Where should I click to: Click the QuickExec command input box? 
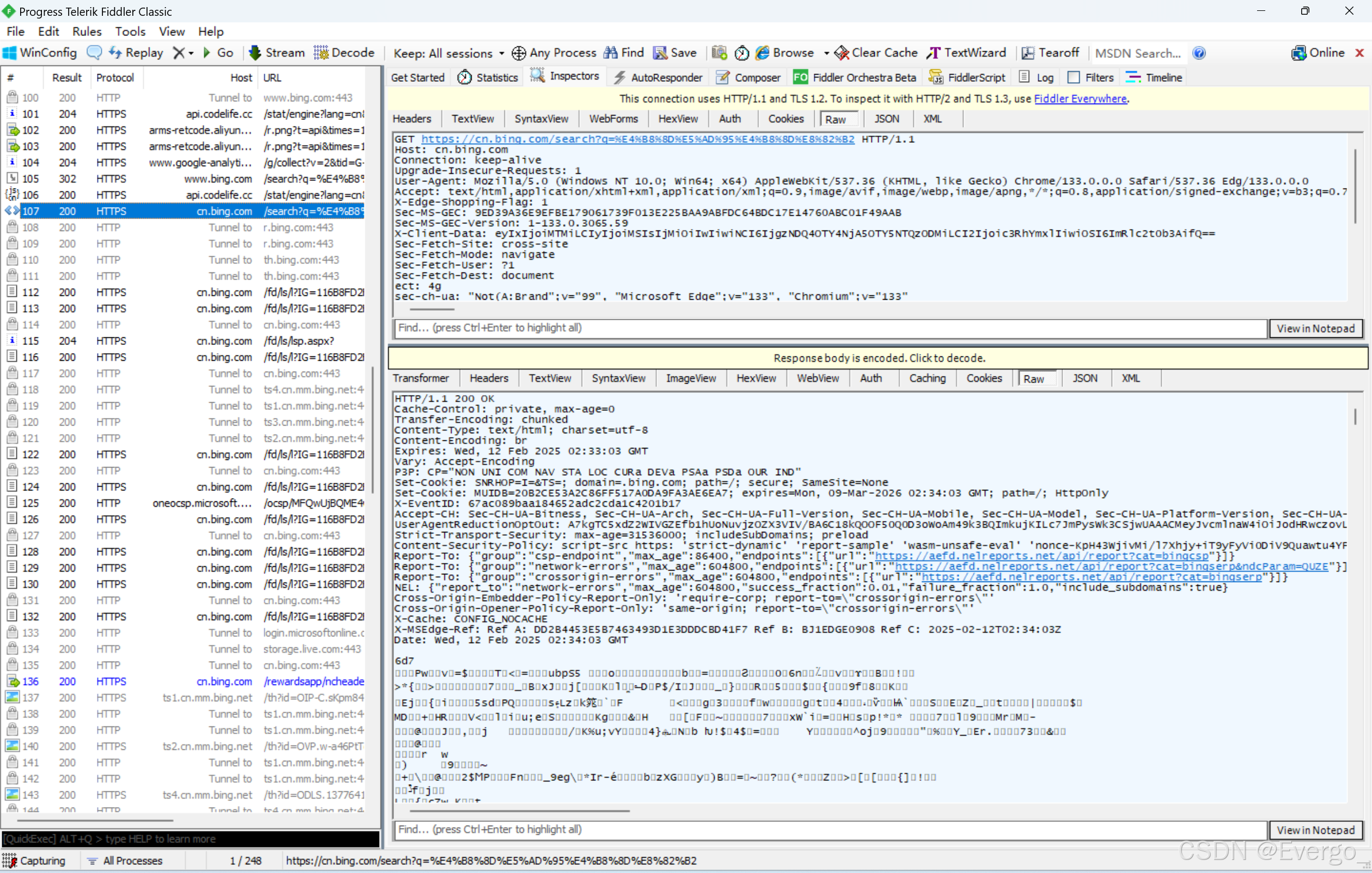tap(191, 838)
